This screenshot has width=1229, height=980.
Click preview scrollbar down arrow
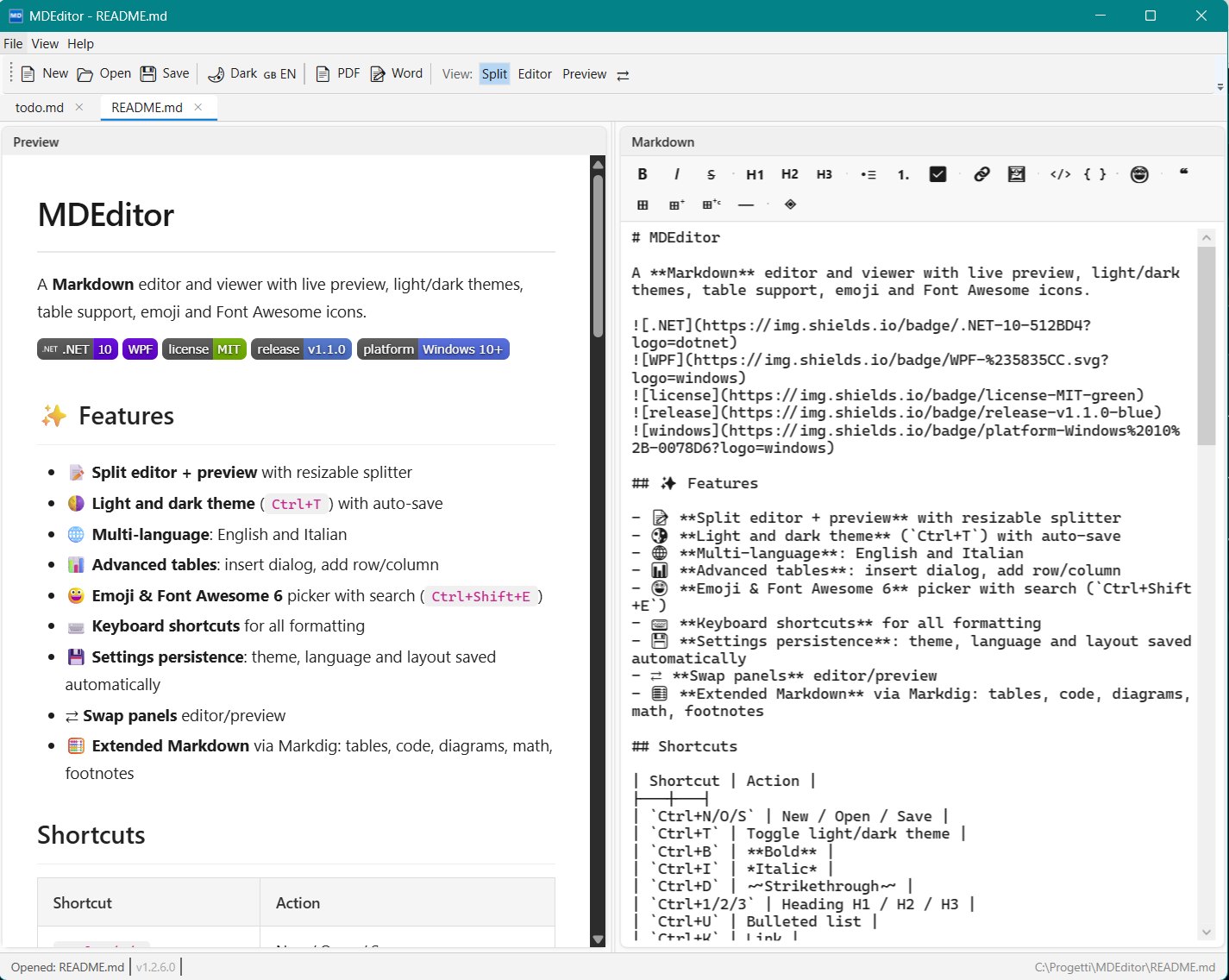(598, 939)
